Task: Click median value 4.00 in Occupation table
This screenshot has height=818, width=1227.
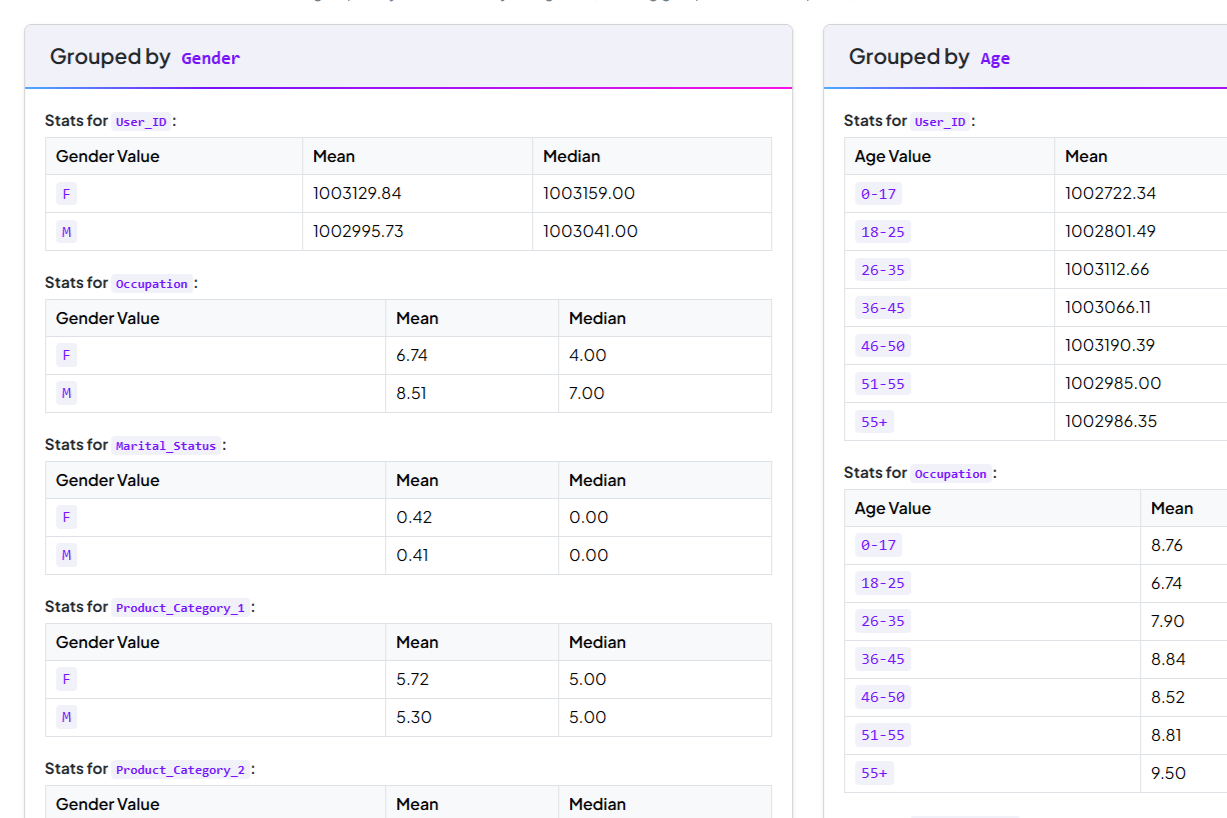Action: click(588, 355)
